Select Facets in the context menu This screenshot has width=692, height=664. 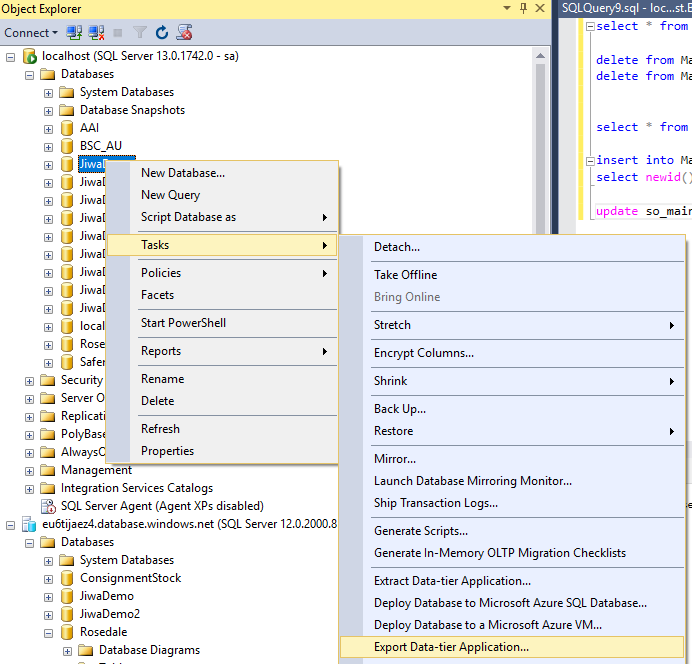(x=222, y=295)
